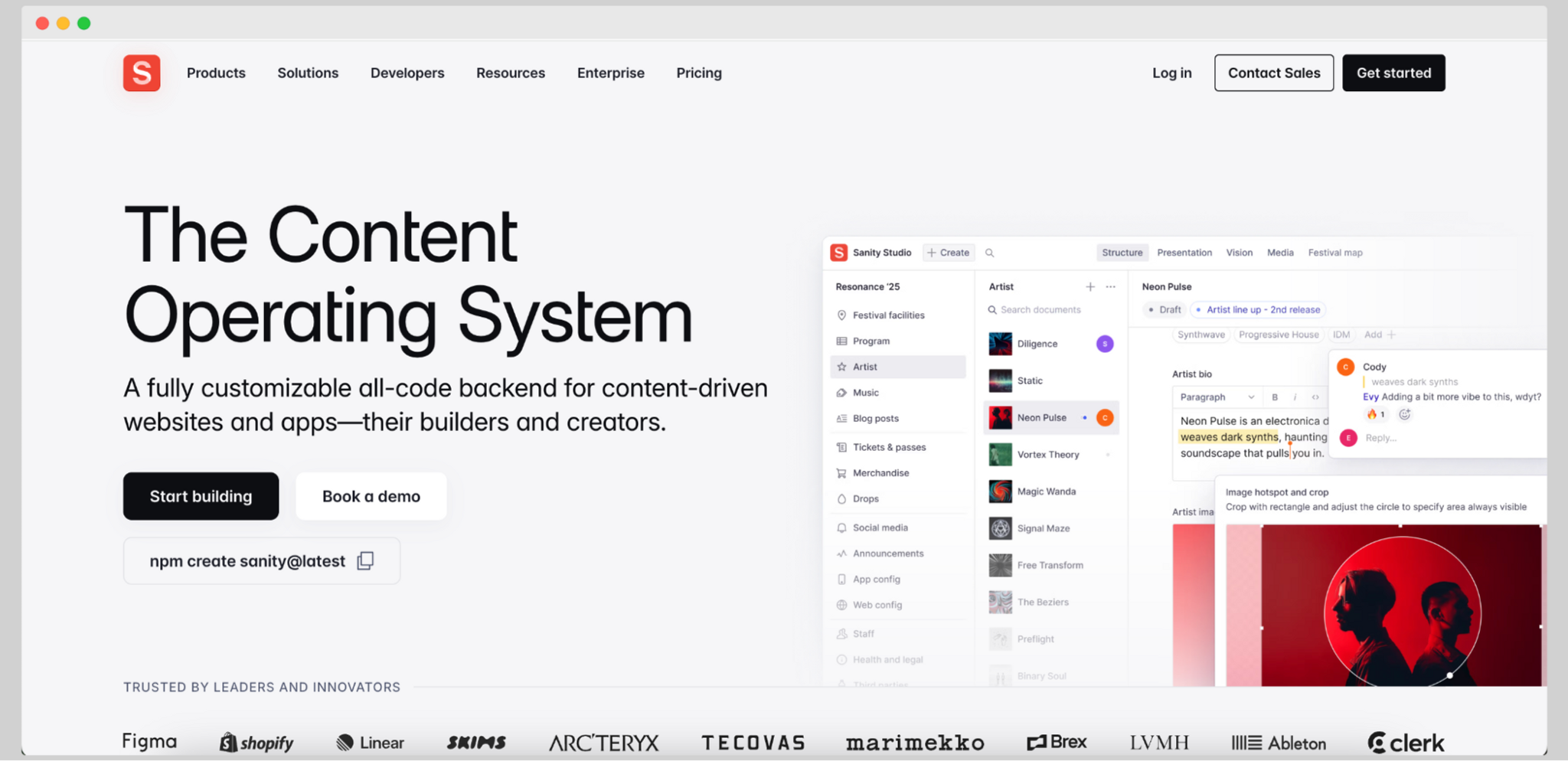Select the Vortex Theory document
This screenshot has width=1568, height=761.
(x=1050, y=455)
